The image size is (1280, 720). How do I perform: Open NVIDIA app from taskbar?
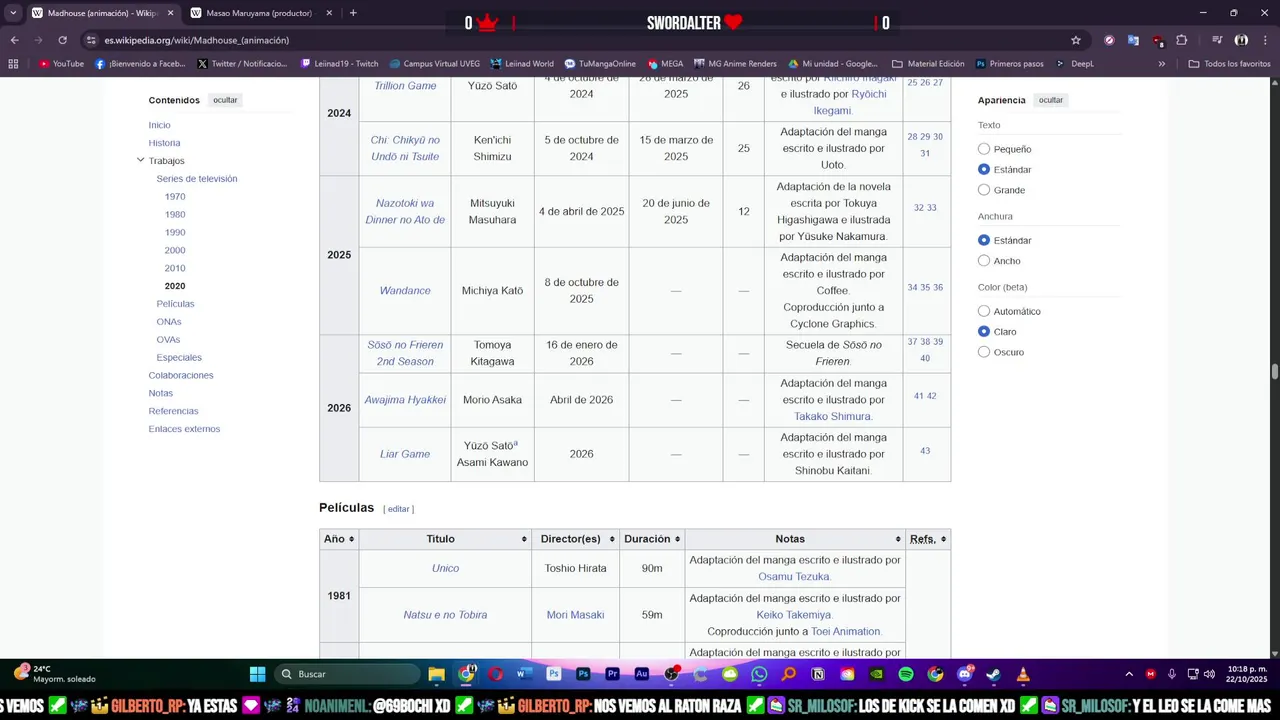(877, 674)
